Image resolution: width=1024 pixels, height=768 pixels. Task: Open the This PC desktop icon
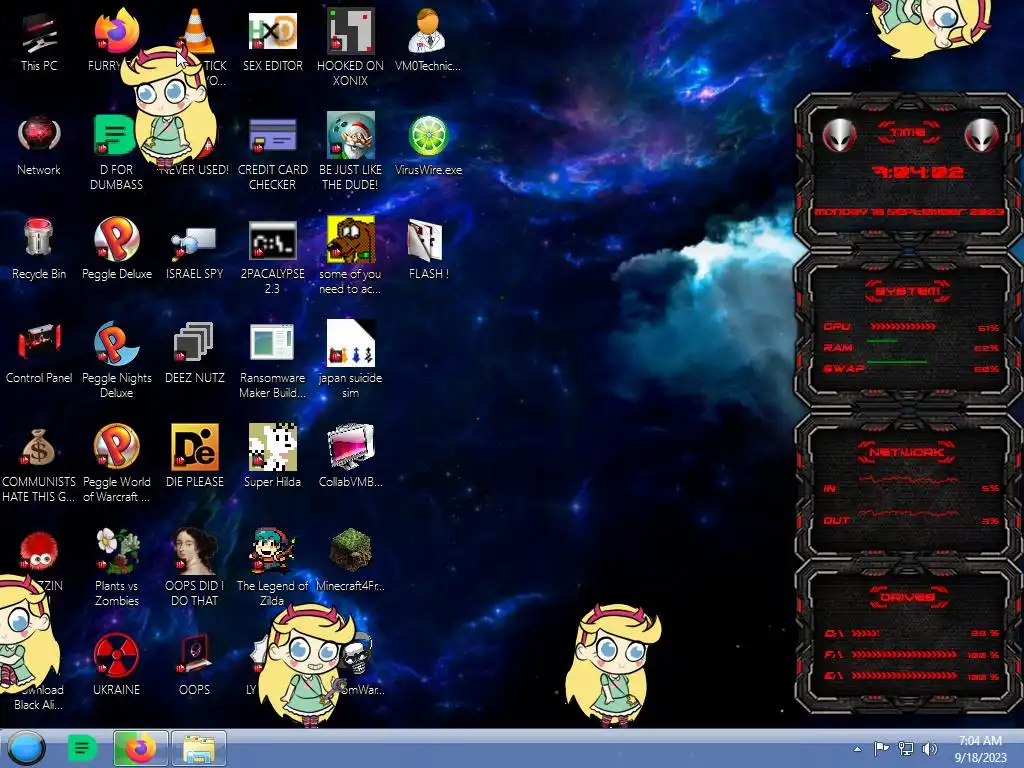pos(39,41)
